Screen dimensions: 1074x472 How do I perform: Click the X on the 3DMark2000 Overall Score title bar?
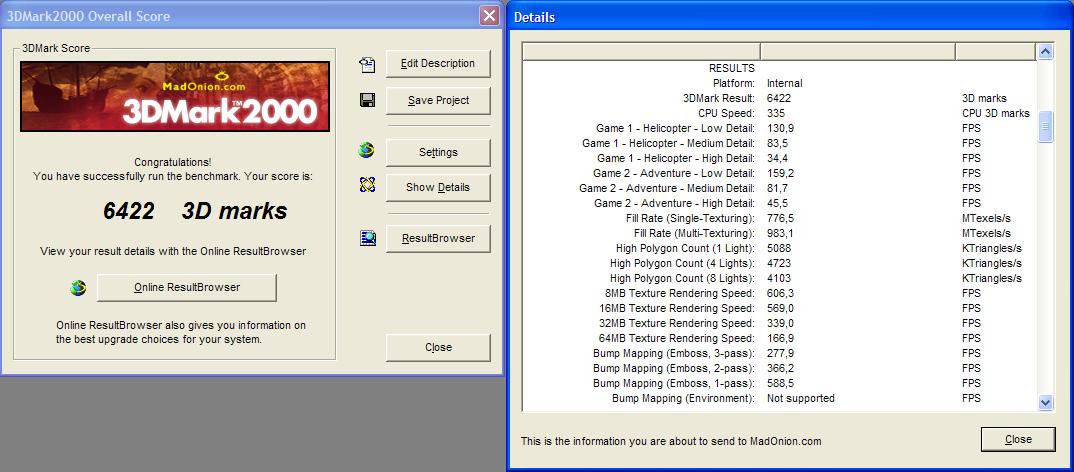point(489,16)
